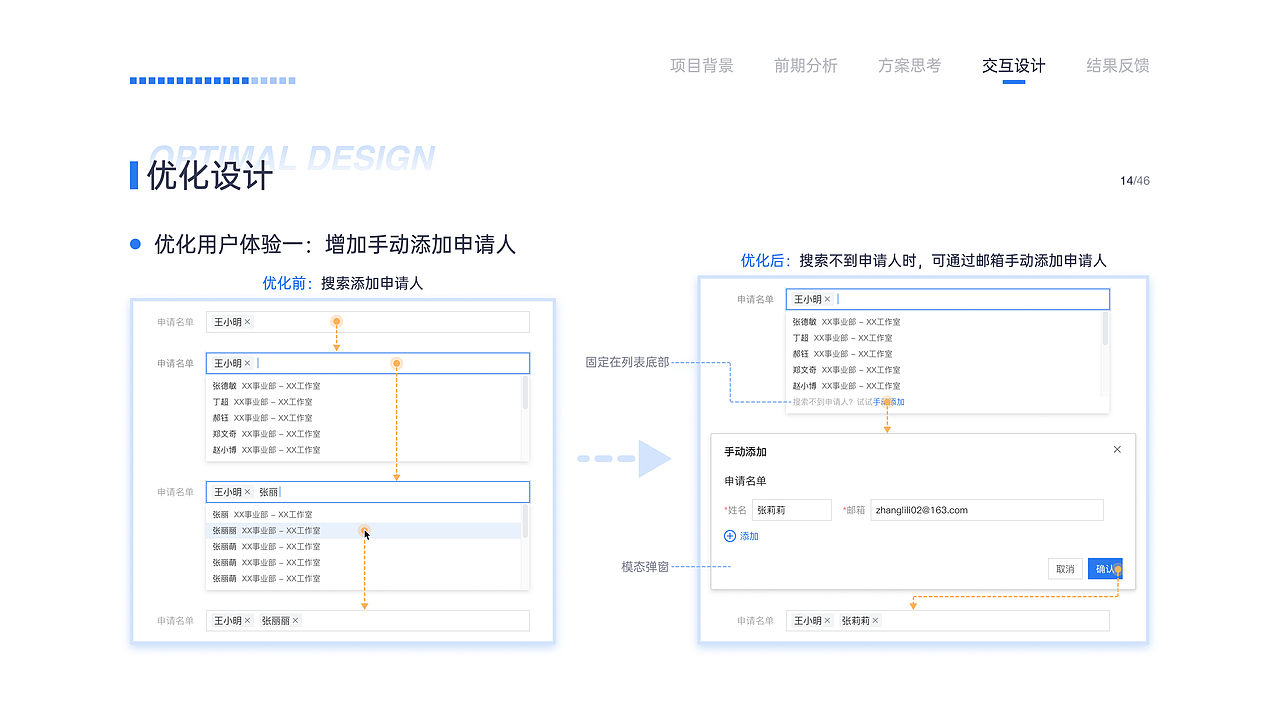
Task: Click the 手动添加 link under the list
Action: click(889, 402)
